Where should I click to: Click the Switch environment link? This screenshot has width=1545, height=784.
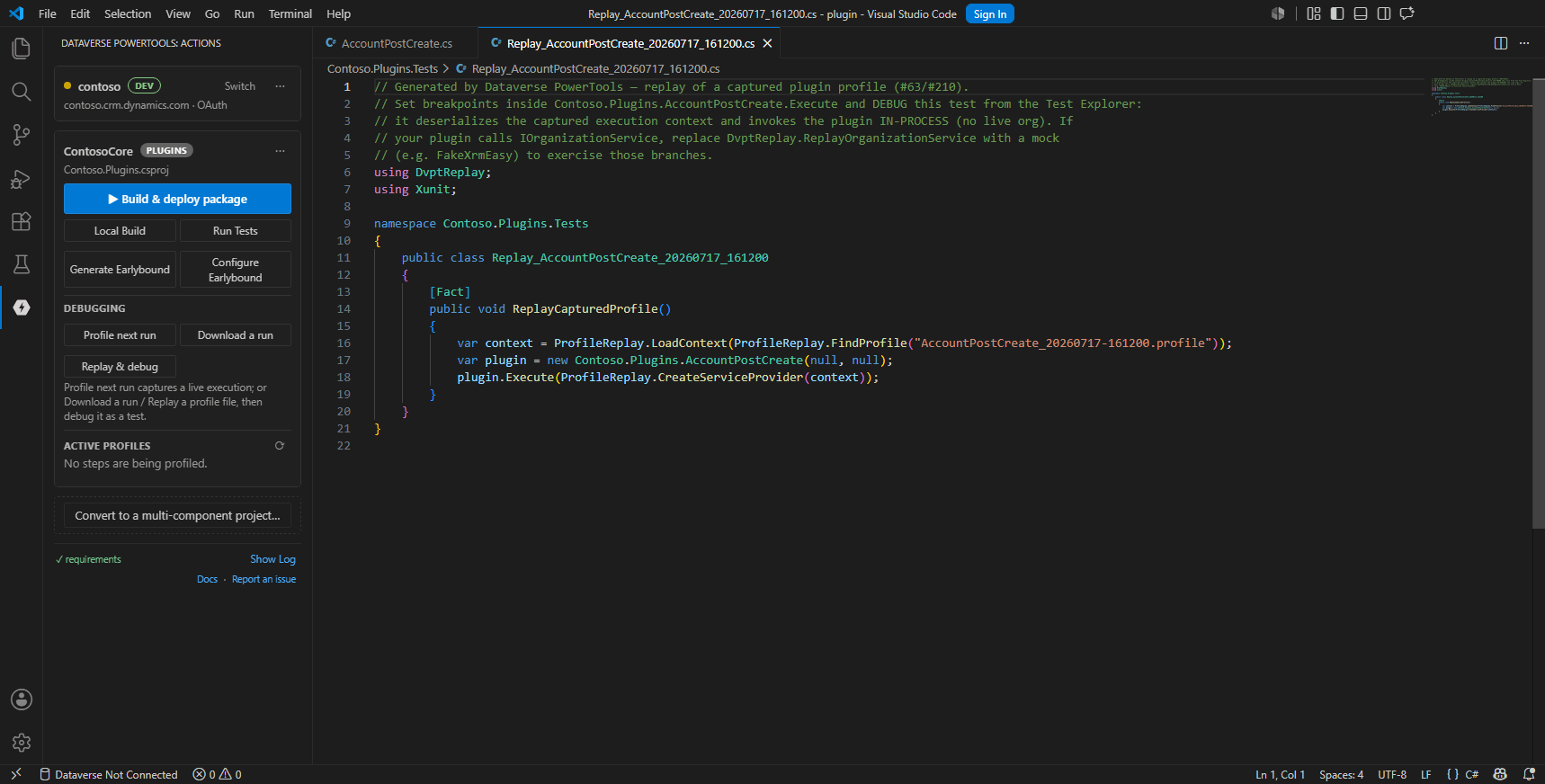point(240,86)
